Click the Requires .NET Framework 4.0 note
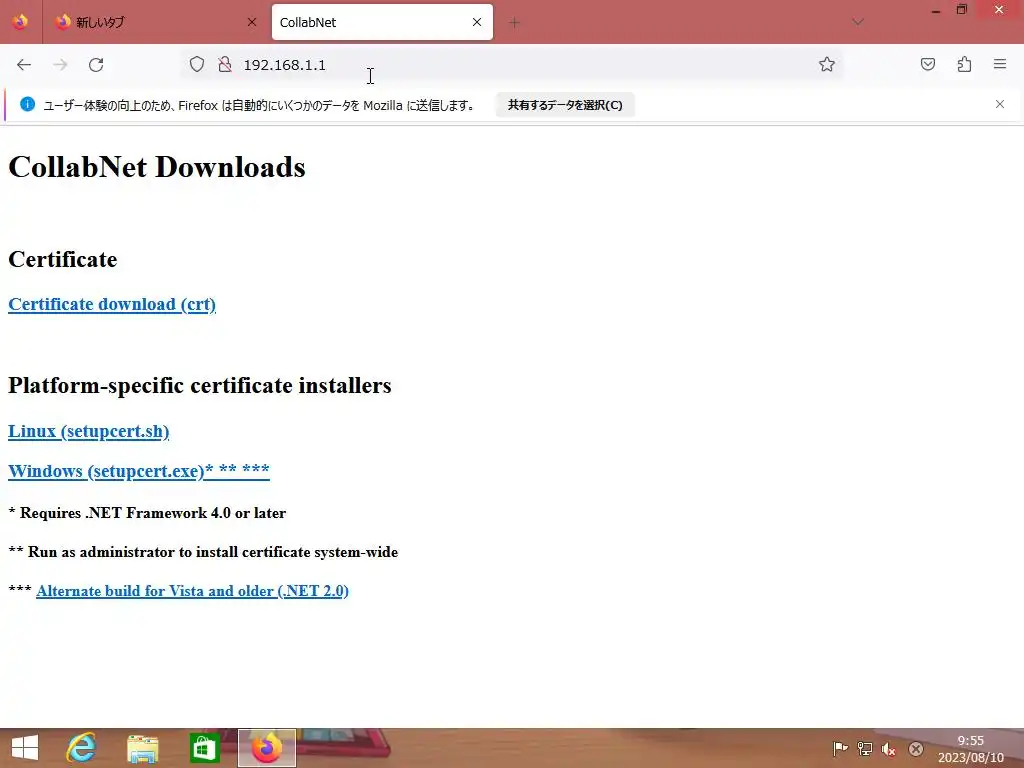The width and height of the screenshot is (1024, 768). pos(147,513)
